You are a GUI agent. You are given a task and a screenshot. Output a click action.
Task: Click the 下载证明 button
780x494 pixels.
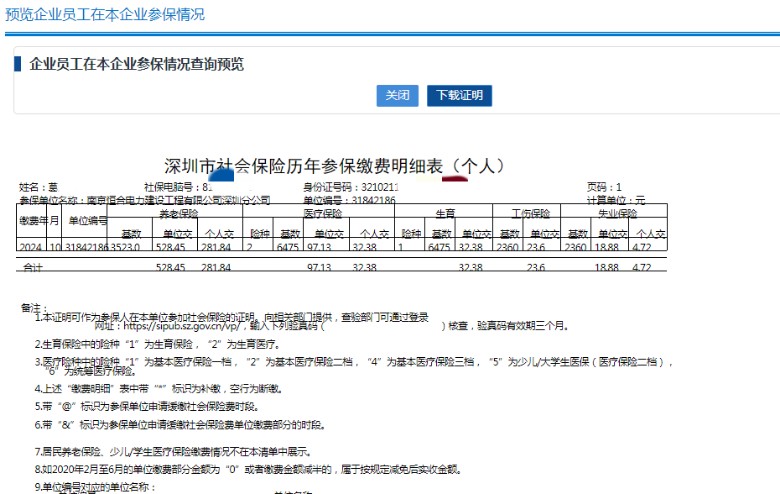459,96
